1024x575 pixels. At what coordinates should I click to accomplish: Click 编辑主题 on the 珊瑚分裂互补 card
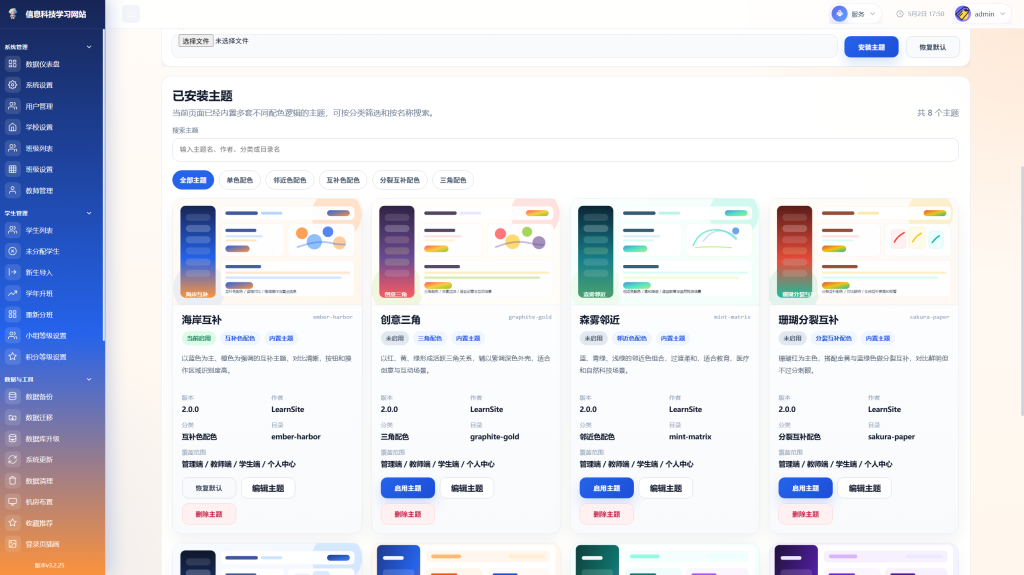point(865,488)
